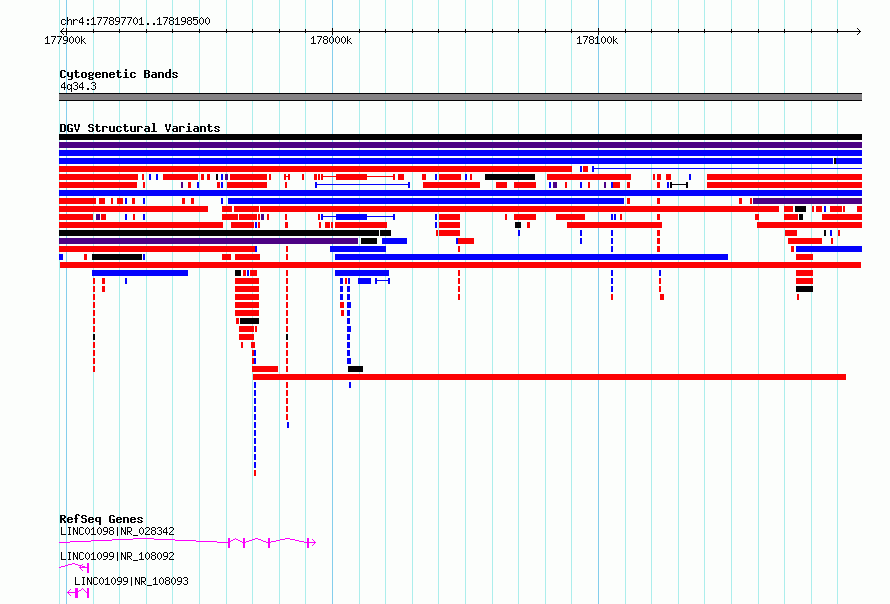
Task: Click the chr4:177897701..178198500 coordinate label
Action: pyautogui.click(x=135, y=21)
